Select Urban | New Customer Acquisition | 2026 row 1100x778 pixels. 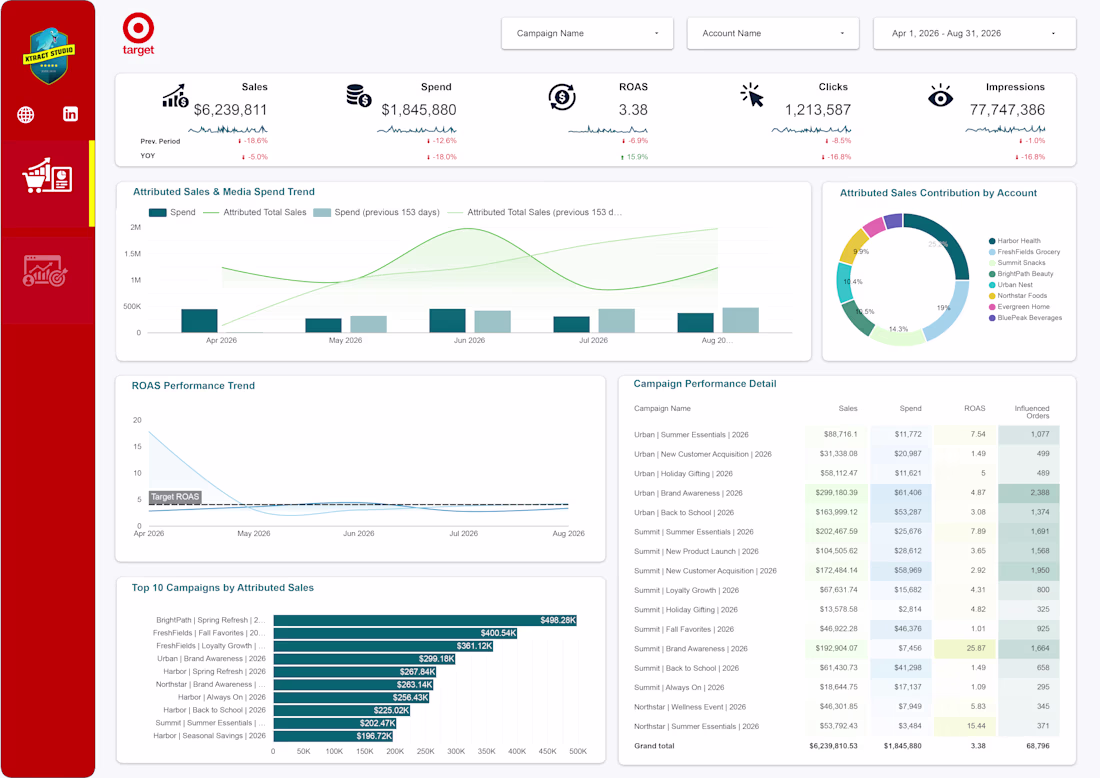click(x=846, y=454)
